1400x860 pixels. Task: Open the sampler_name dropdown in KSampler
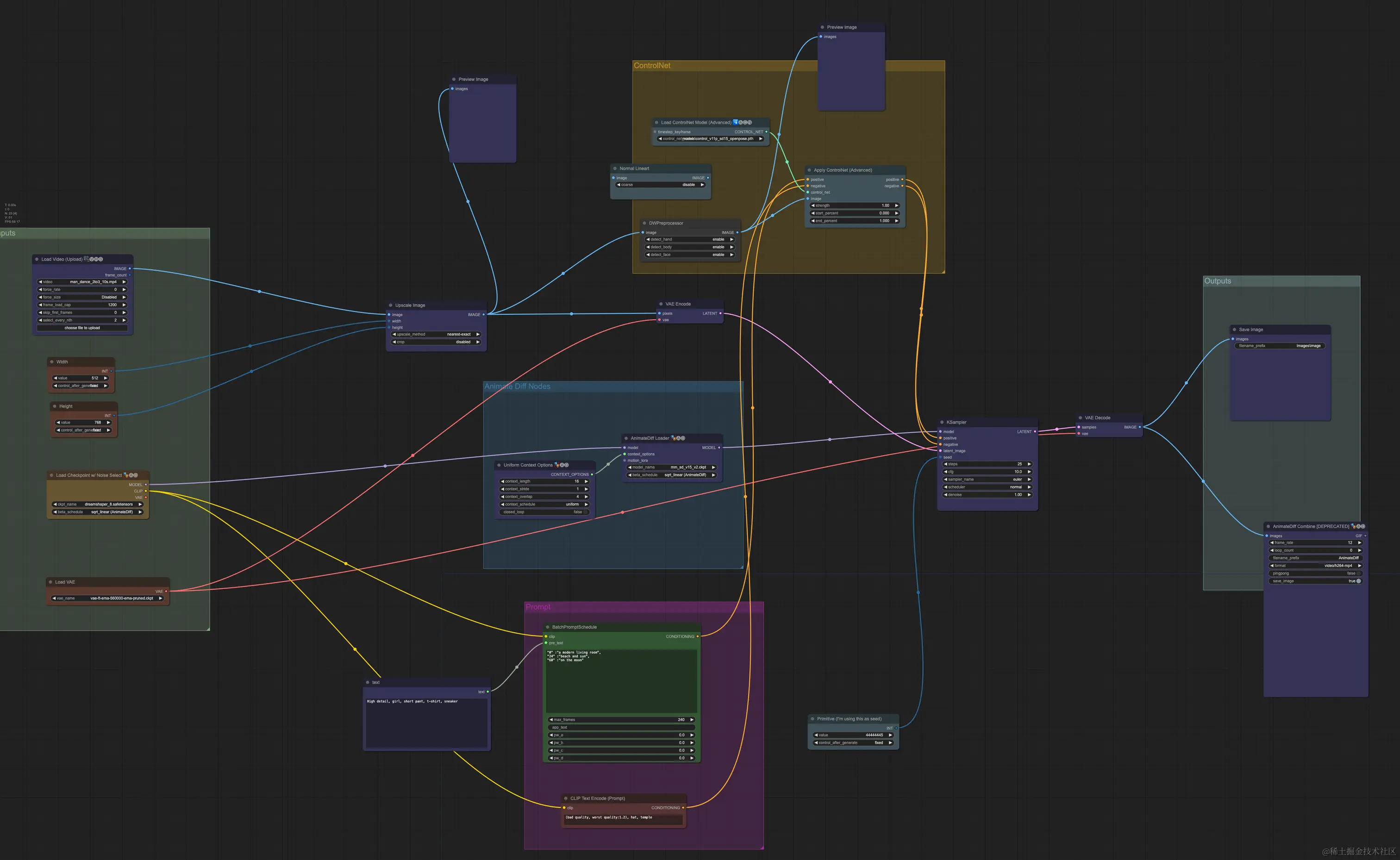(987, 480)
